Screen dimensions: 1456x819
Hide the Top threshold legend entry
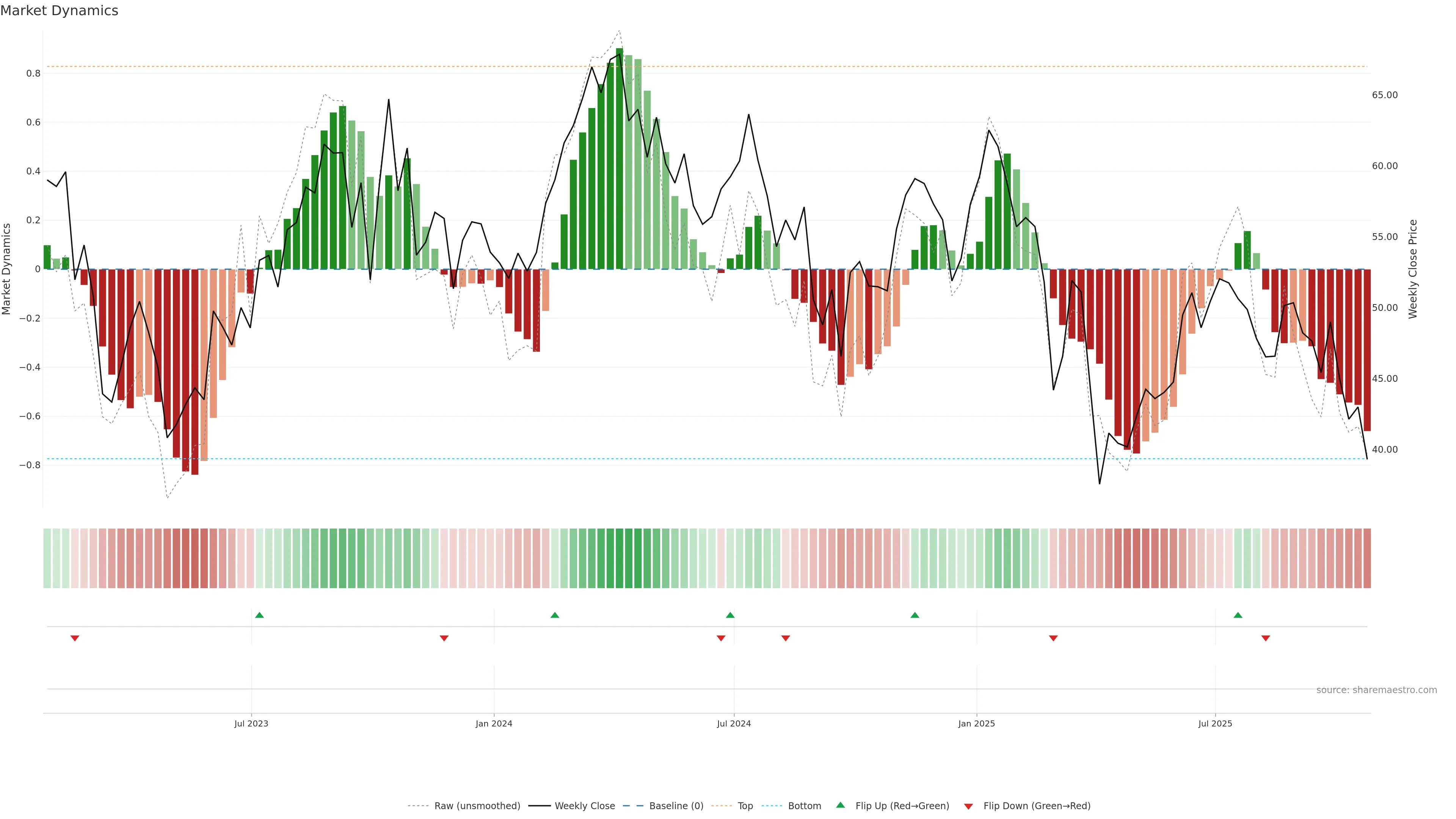(x=745, y=806)
